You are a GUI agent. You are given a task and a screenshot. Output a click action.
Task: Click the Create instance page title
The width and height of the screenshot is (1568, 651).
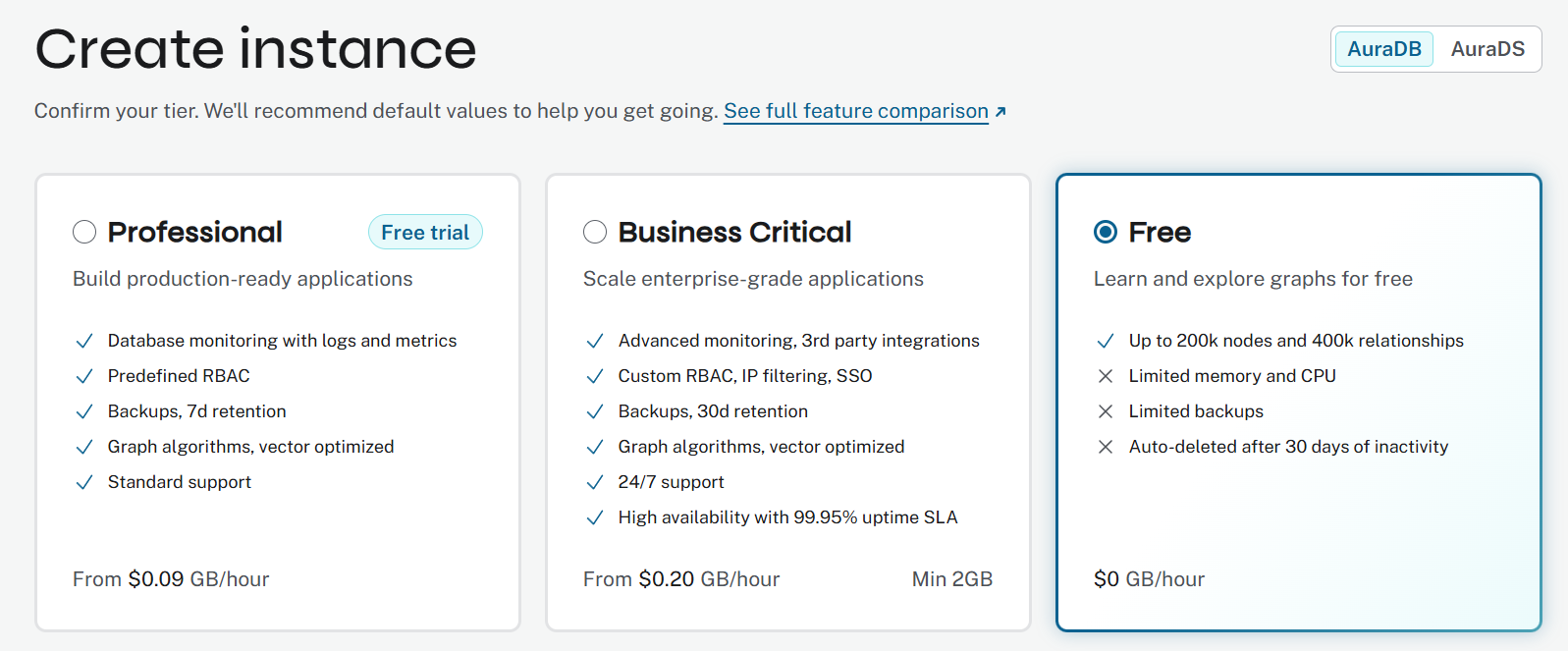coord(255,49)
